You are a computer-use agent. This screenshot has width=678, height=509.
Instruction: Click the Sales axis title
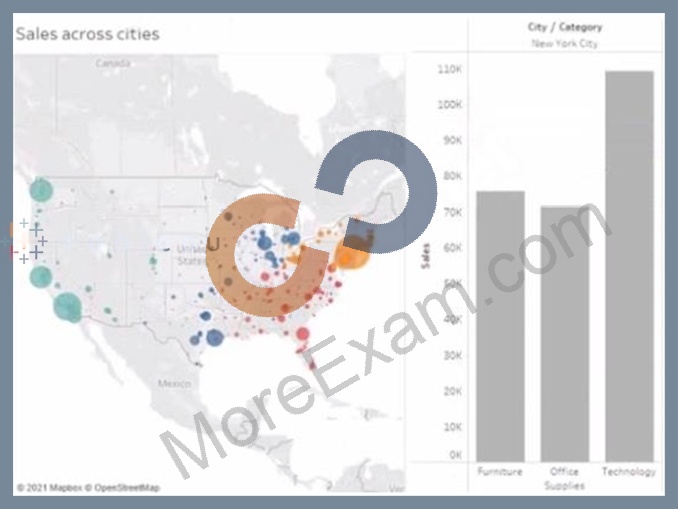click(426, 256)
